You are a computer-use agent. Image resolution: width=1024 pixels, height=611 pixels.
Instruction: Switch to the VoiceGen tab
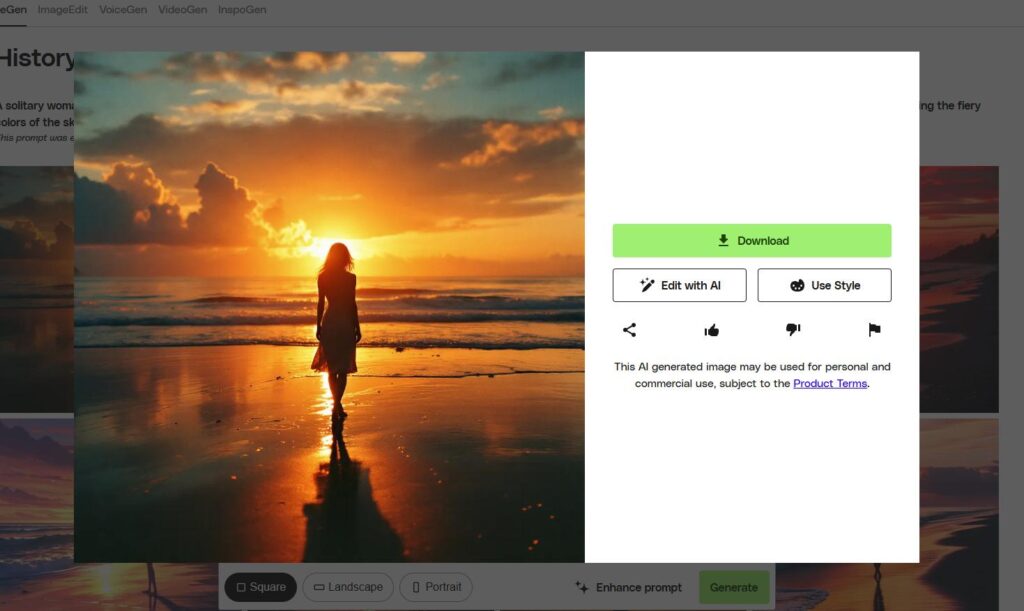pyautogui.click(x=122, y=9)
